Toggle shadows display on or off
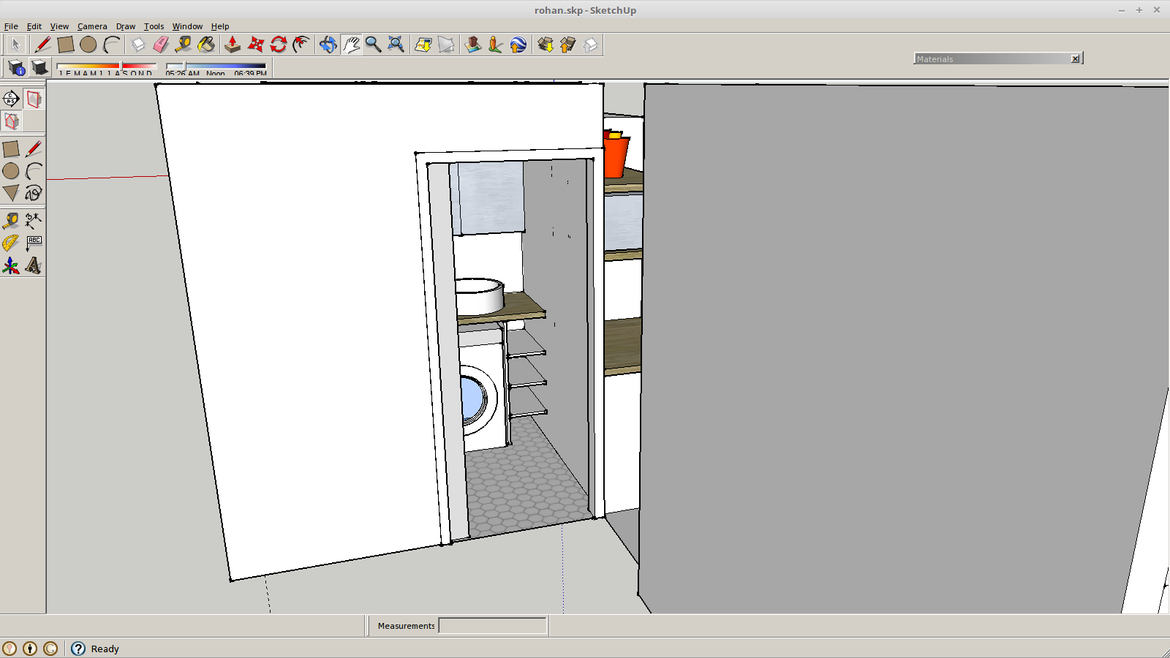This screenshot has width=1170, height=658. [x=38, y=67]
